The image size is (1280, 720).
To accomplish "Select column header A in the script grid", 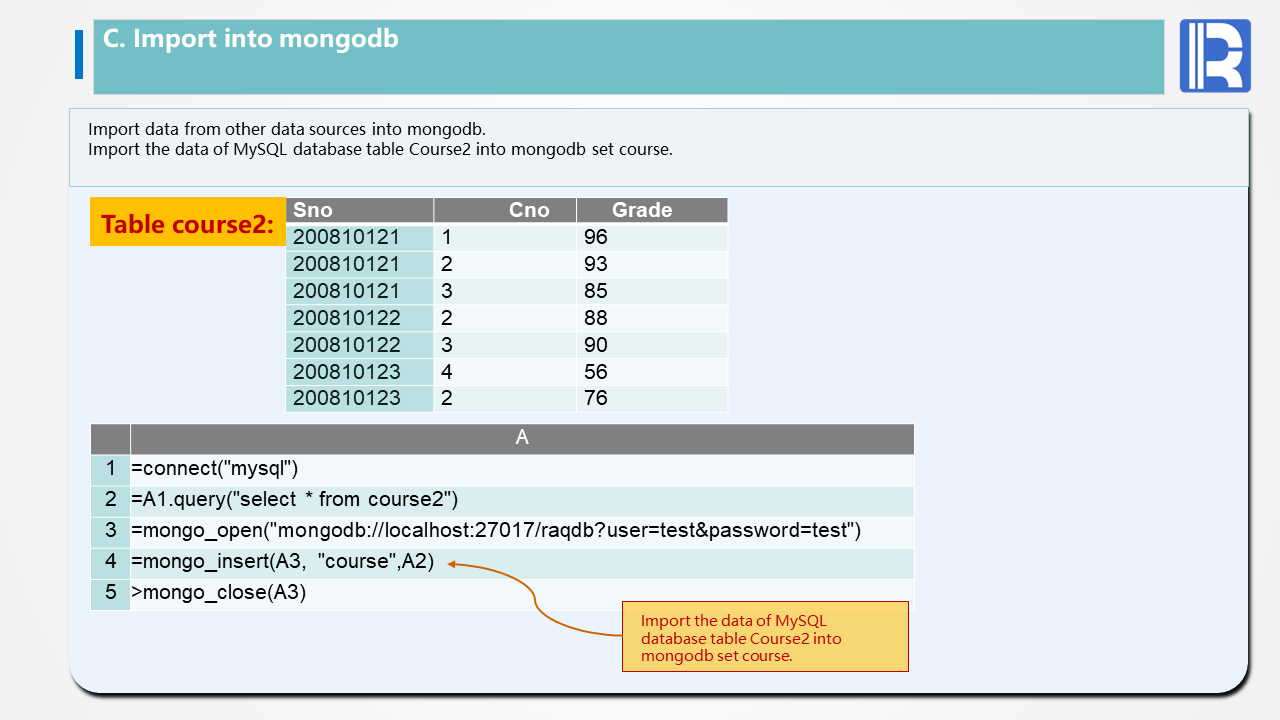I will [x=522, y=438].
